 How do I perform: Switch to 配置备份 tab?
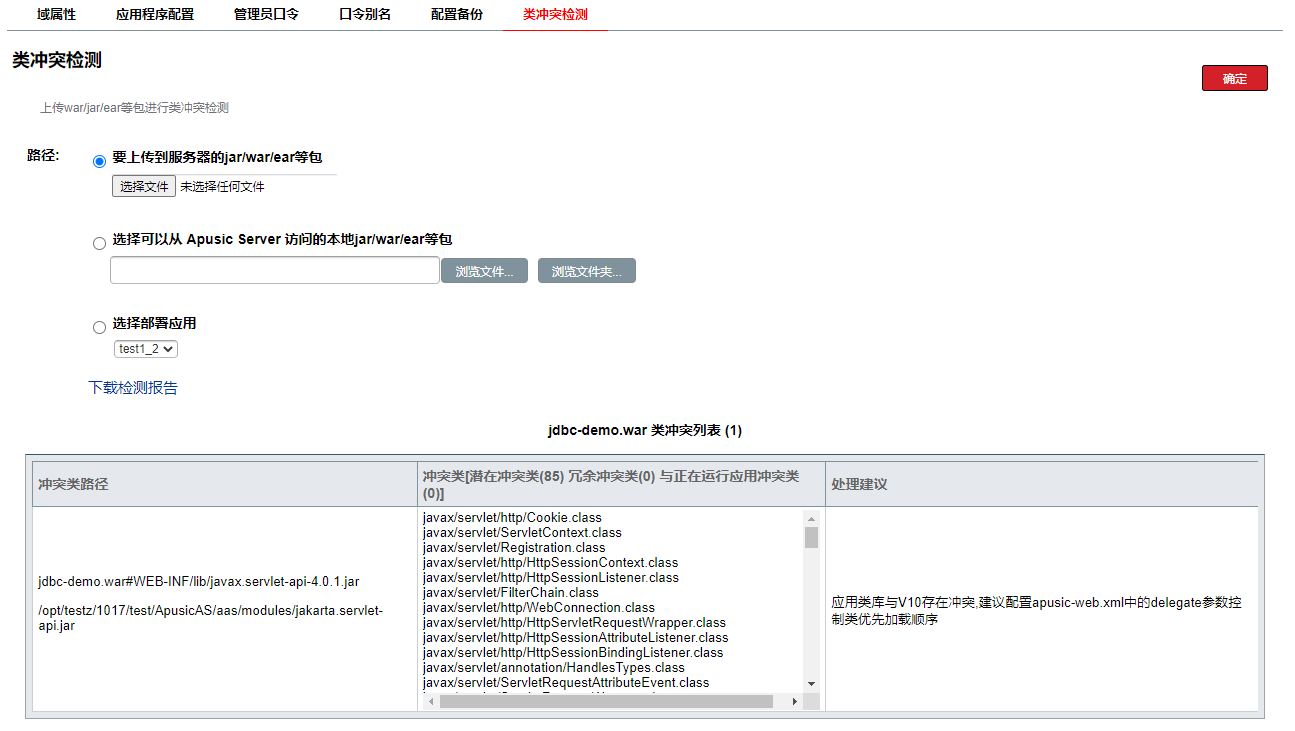tap(457, 15)
